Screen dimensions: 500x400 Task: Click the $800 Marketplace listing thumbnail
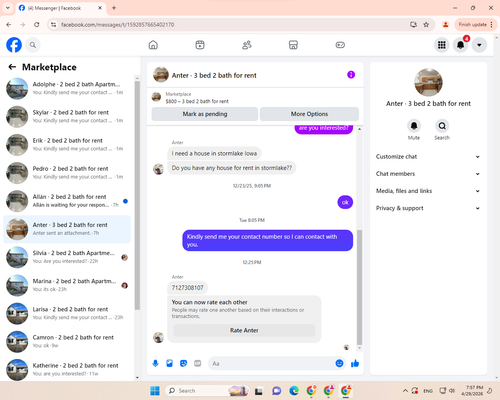156,97
